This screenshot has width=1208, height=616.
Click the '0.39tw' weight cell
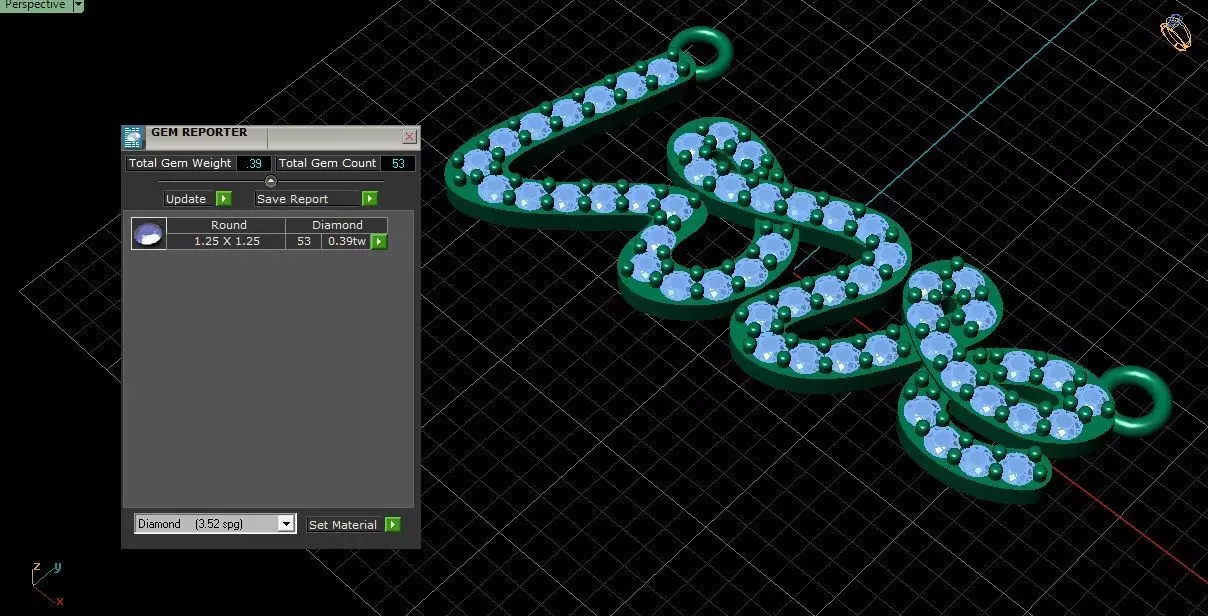(346, 241)
